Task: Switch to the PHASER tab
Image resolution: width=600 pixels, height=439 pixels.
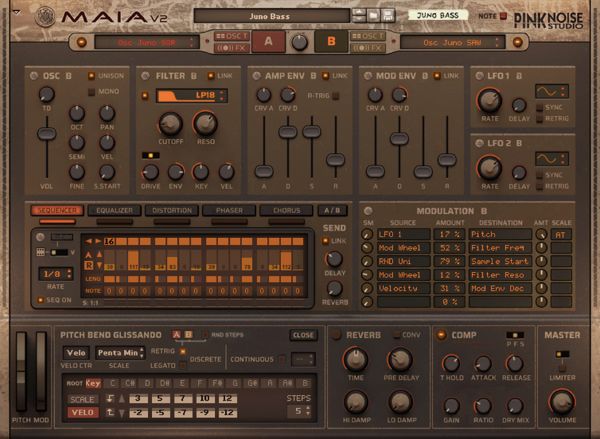Action: [x=229, y=211]
